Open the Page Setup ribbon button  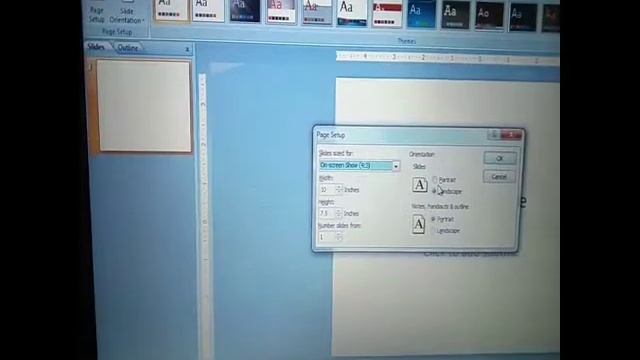pyautogui.click(x=96, y=12)
